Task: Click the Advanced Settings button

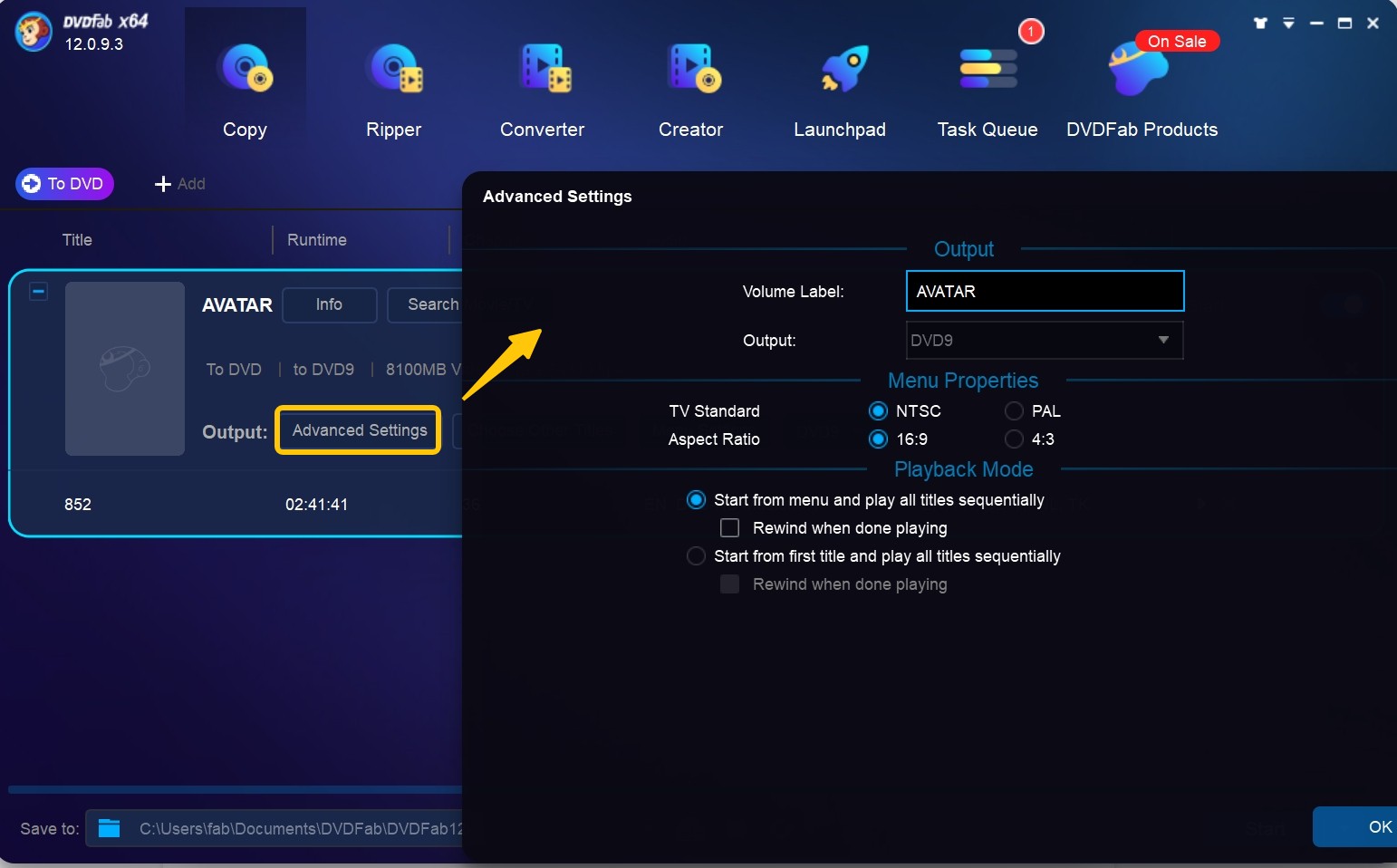Action: click(x=359, y=430)
